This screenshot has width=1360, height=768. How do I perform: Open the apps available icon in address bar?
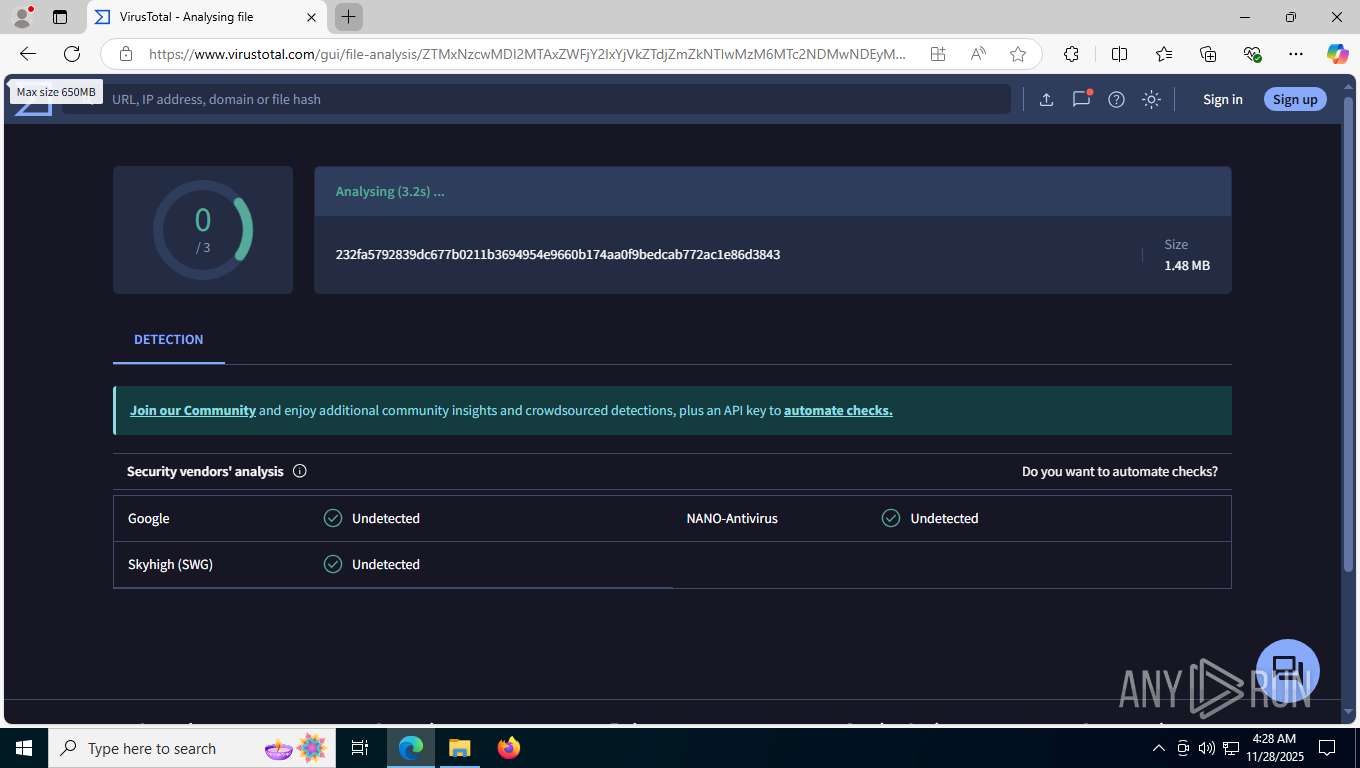coord(938,54)
